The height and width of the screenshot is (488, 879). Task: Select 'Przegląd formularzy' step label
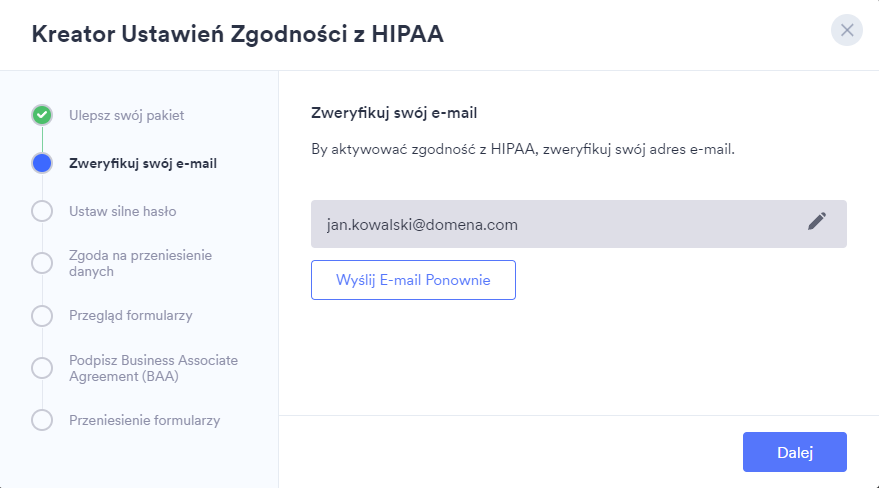[x=130, y=315]
